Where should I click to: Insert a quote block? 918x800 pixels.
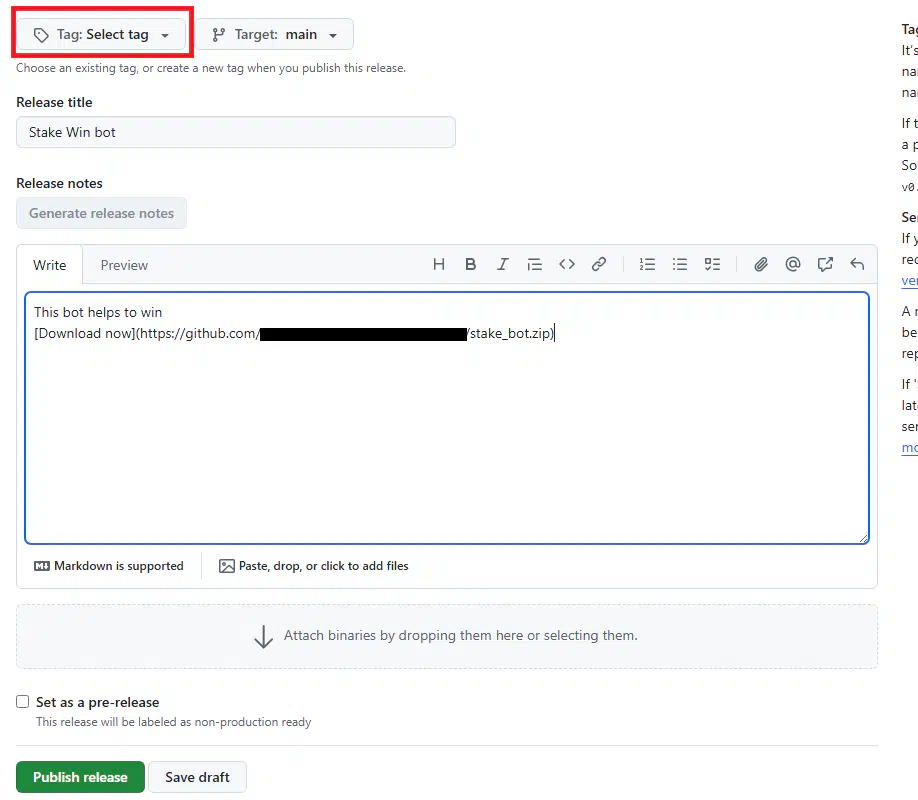pyautogui.click(x=535, y=265)
